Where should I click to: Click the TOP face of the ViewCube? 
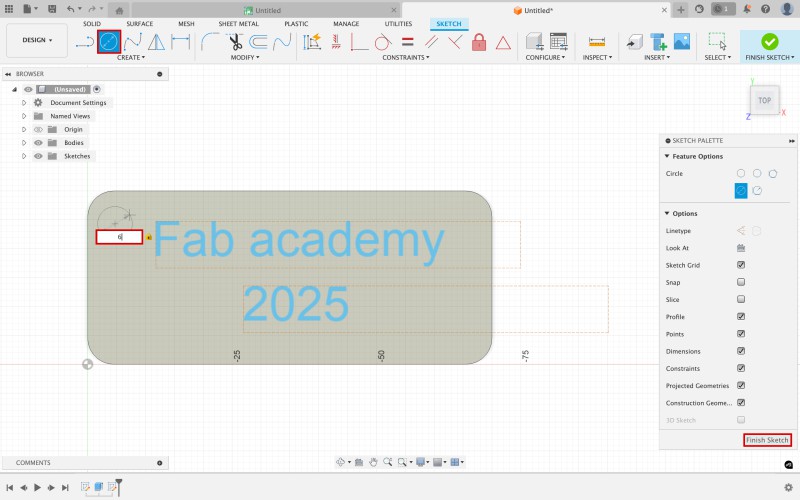[764, 100]
